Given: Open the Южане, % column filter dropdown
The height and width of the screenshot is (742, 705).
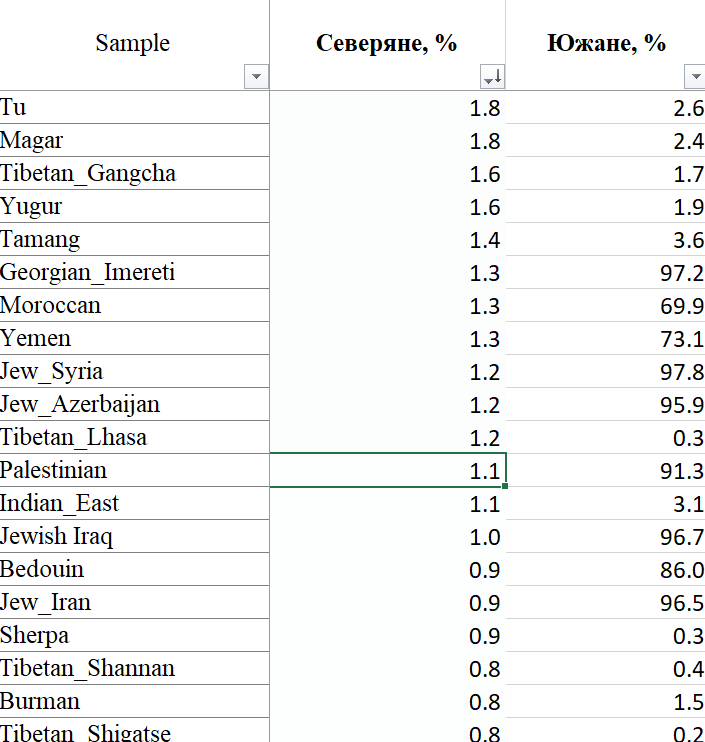Looking at the screenshot, I should tap(695, 76).
